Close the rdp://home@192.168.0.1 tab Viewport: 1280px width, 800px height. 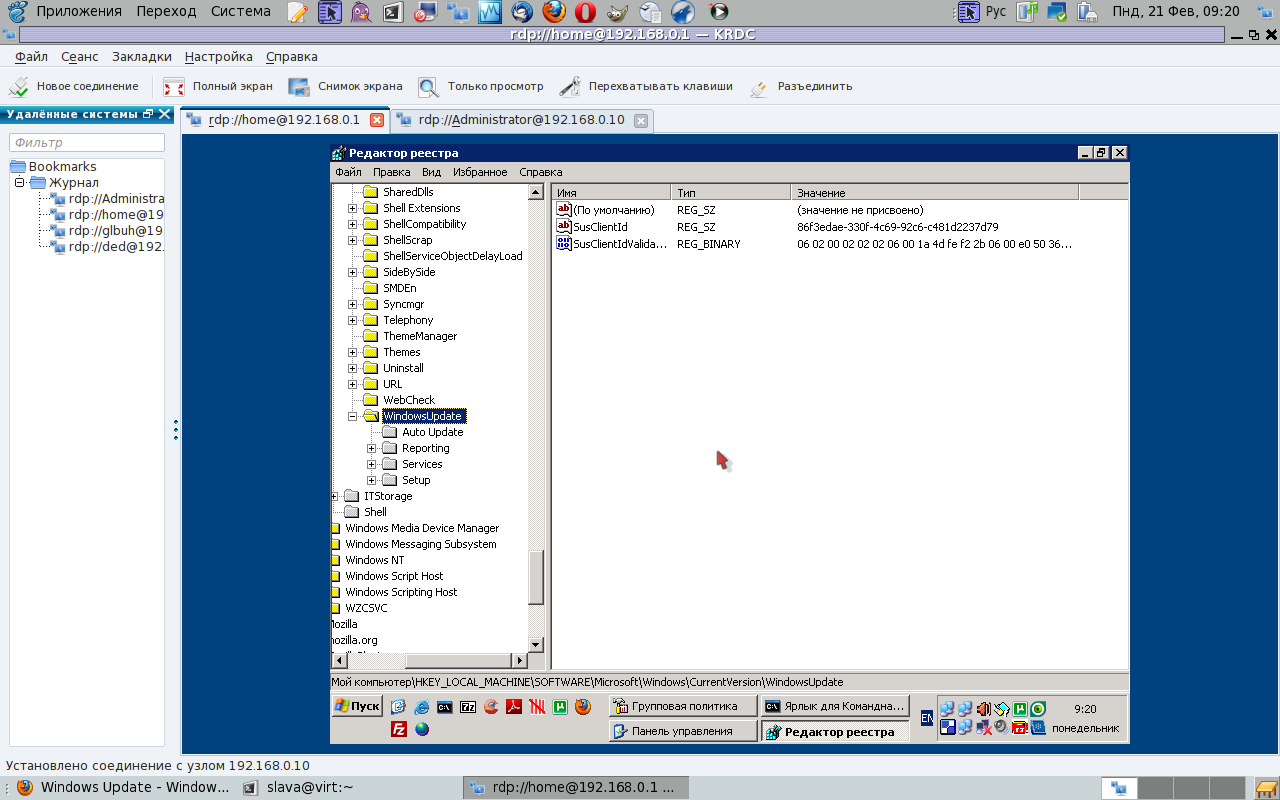pyautogui.click(x=377, y=120)
